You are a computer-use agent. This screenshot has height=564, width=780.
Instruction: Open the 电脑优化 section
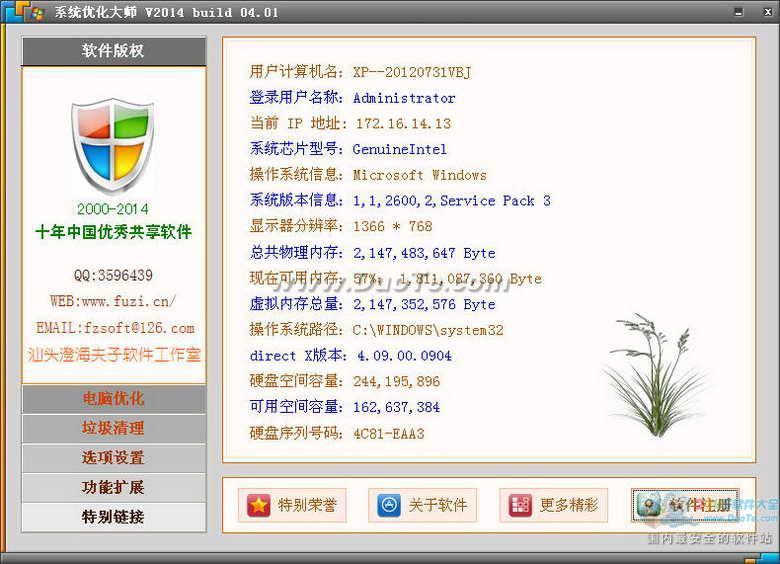coord(113,399)
